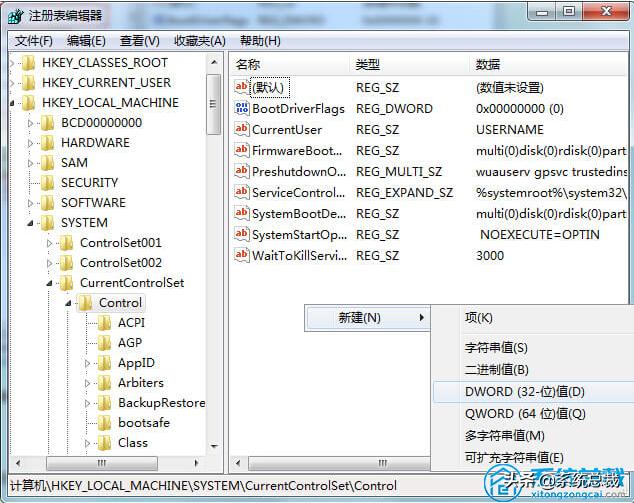Choose DWORD (32-位)值(D) from submenu
634x503 pixels.
[533, 392]
